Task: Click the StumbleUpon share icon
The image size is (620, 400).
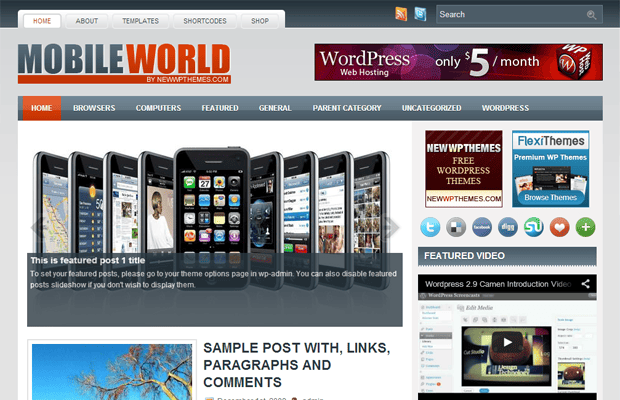Action: point(534,227)
